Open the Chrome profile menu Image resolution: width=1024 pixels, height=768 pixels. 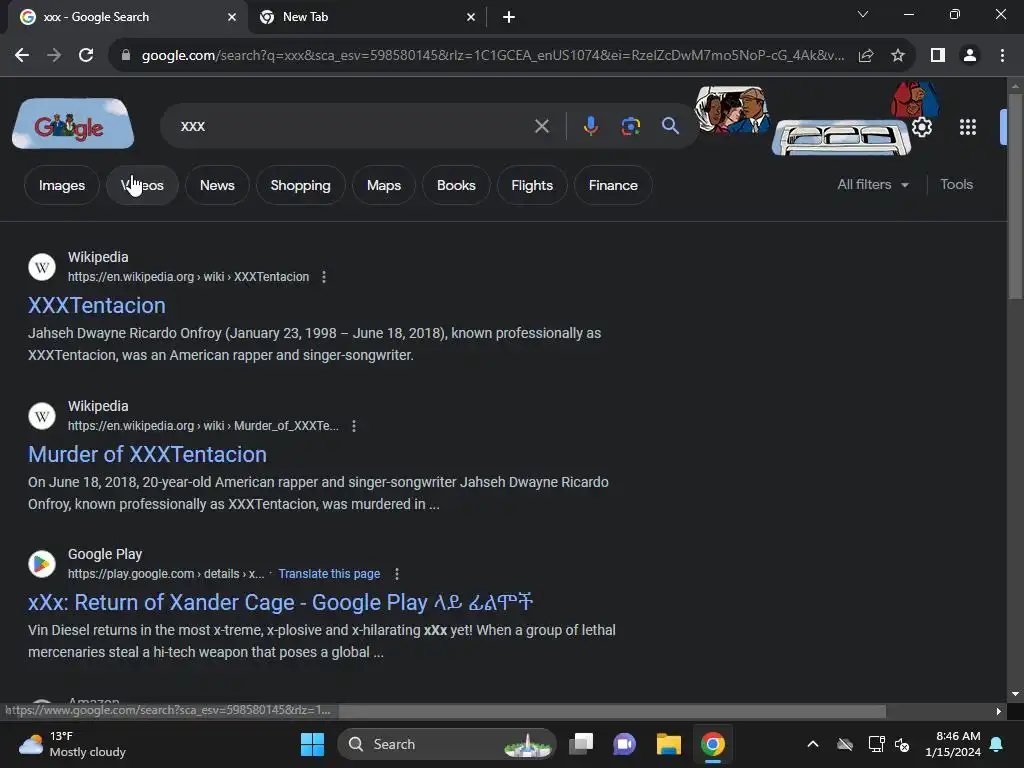(x=970, y=56)
